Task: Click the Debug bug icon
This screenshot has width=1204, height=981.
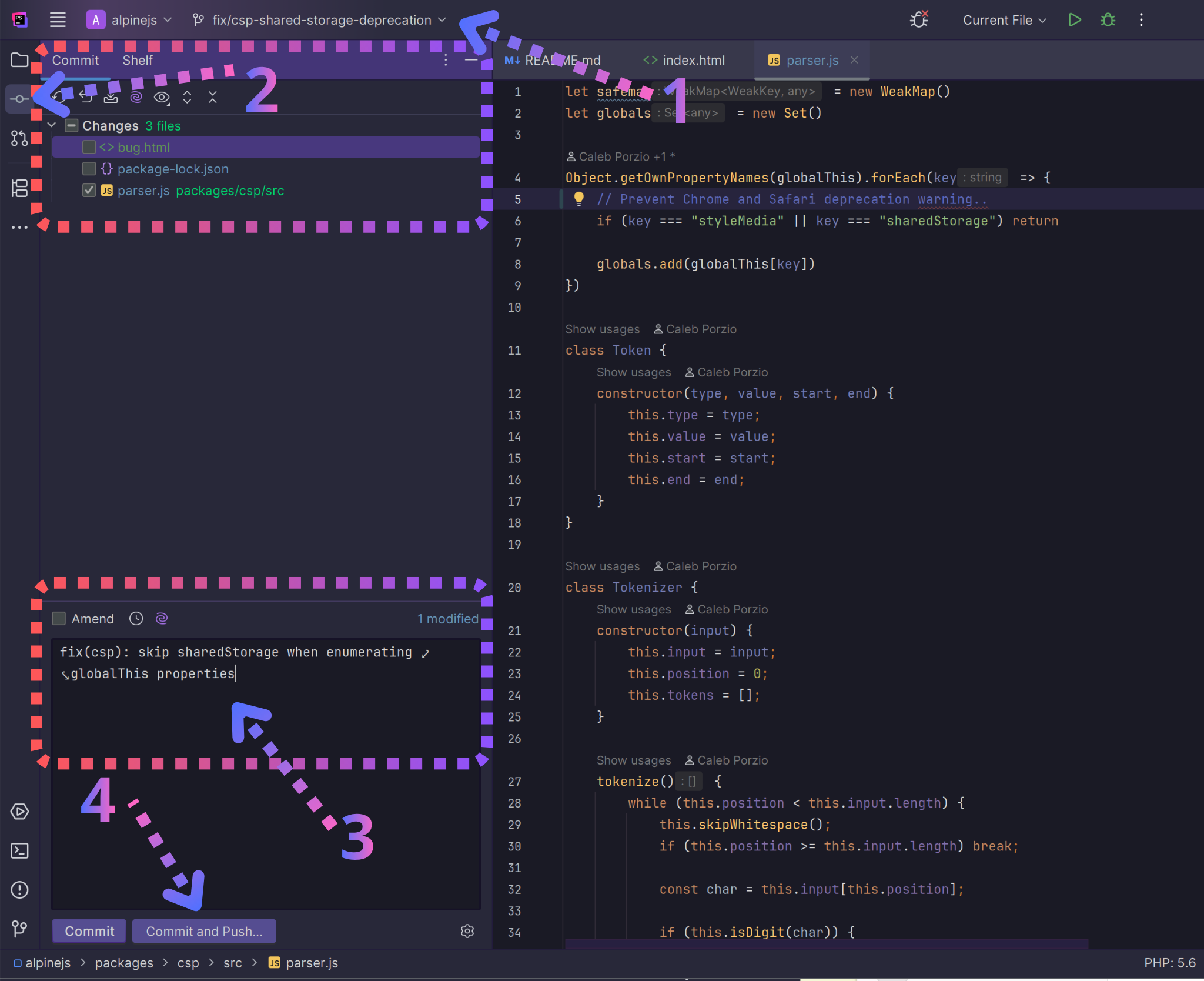Action: 1108,20
